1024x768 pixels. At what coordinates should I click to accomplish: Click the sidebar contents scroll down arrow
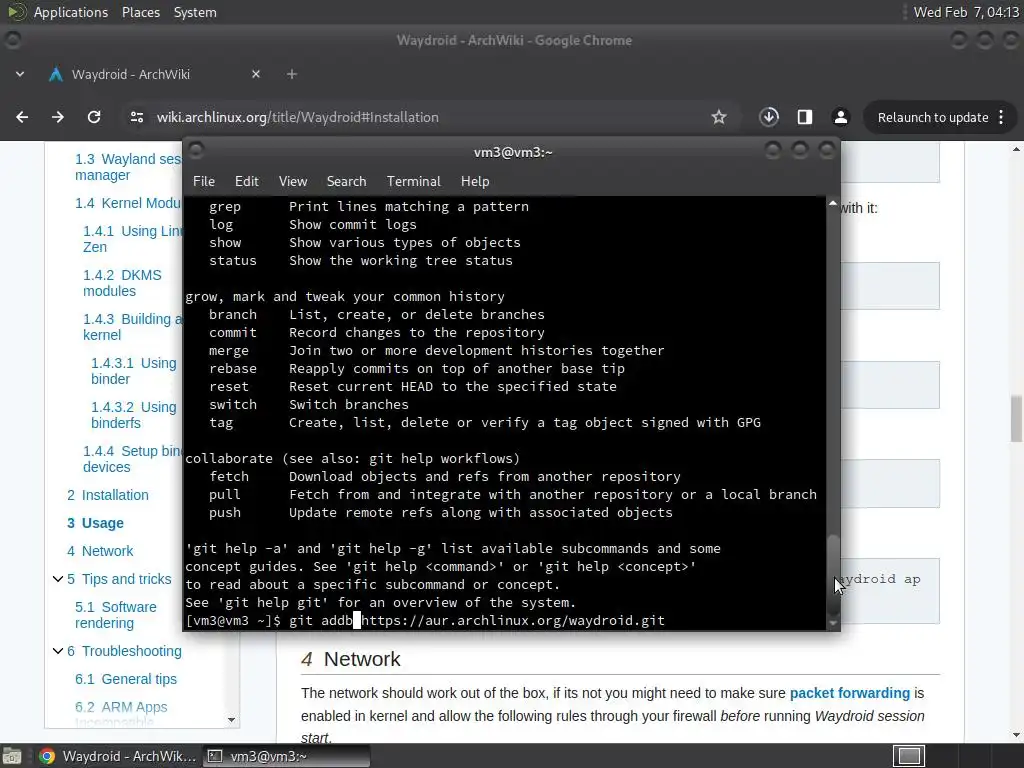coord(231,720)
